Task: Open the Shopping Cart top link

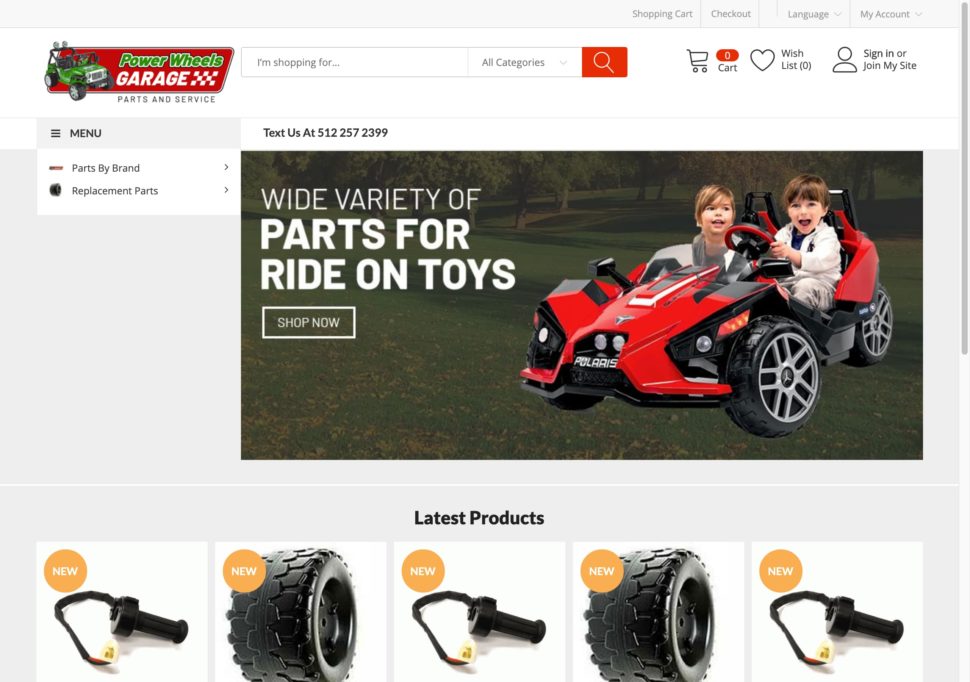Action: point(662,14)
